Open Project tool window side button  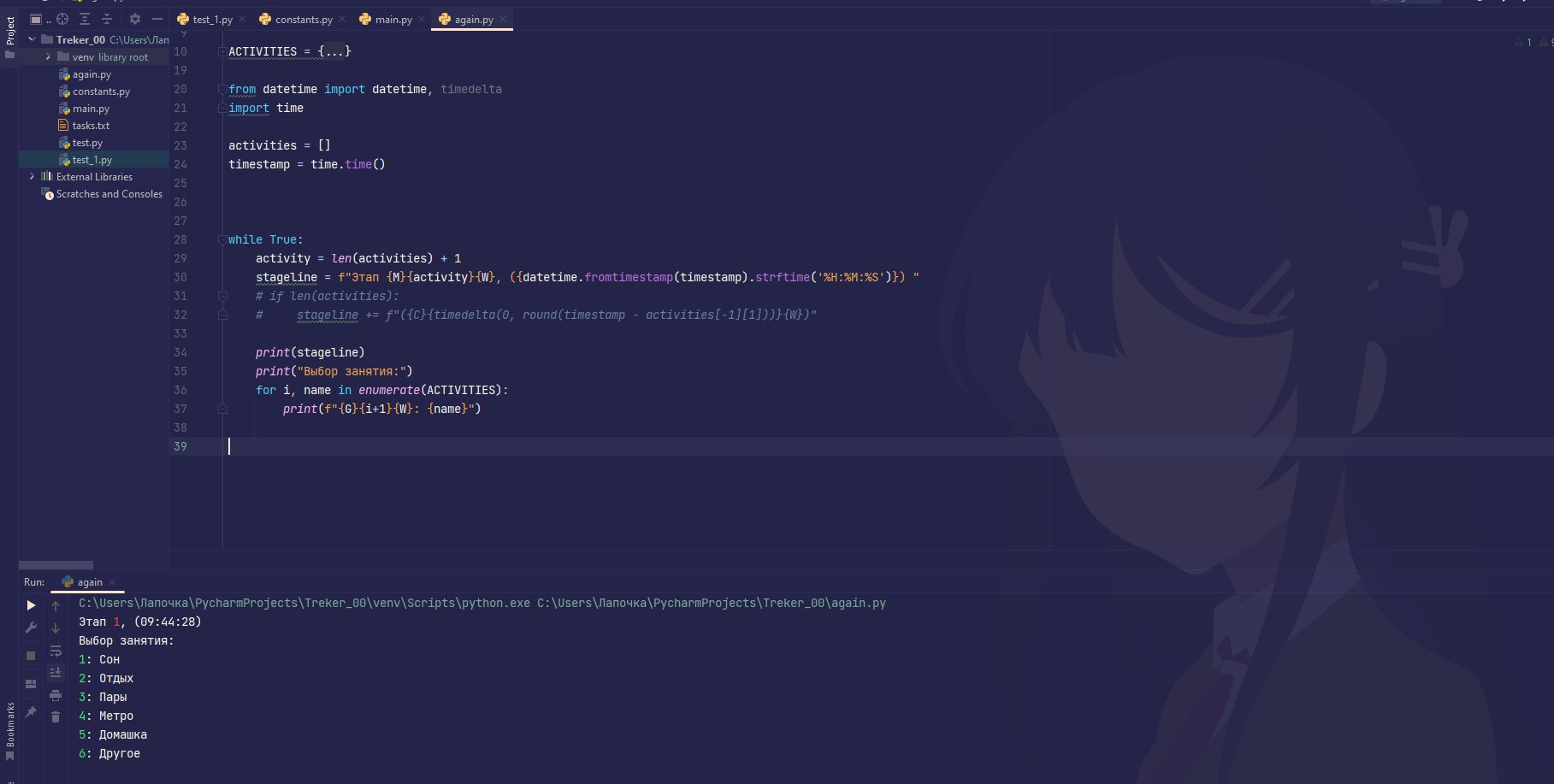[x=9, y=37]
